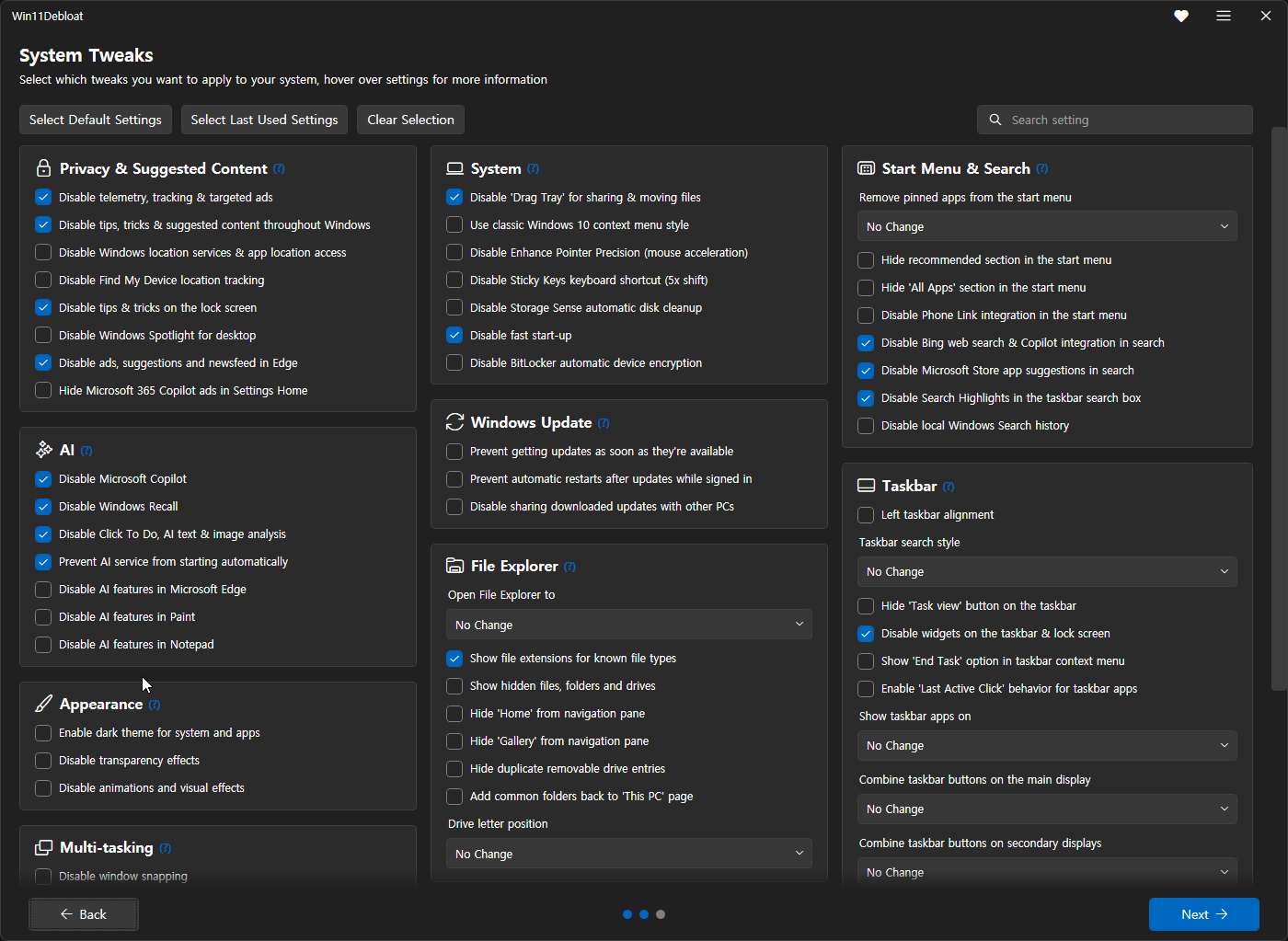Viewport: 1288px width, 941px height.
Task: Close the Win11Debloat window
Action: pyautogui.click(x=1266, y=16)
